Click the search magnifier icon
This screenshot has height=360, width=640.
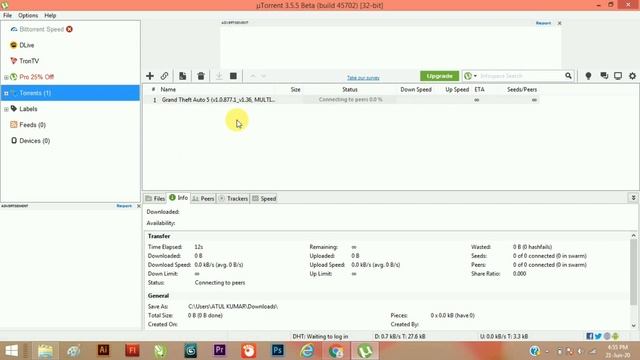coord(568,76)
